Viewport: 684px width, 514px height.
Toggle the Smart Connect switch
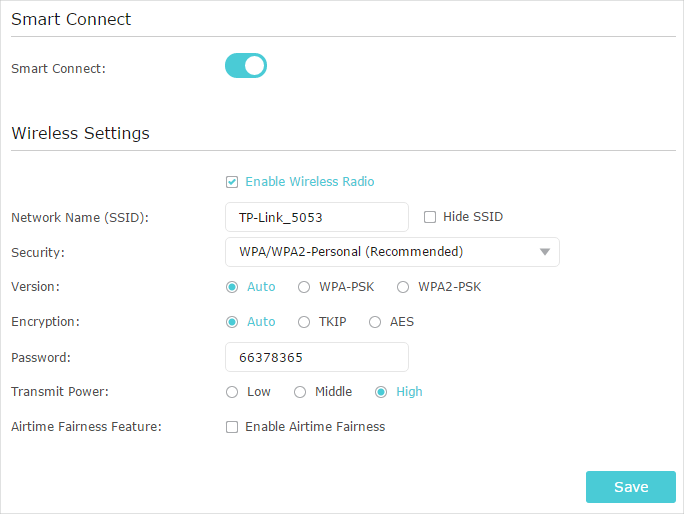(246, 66)
